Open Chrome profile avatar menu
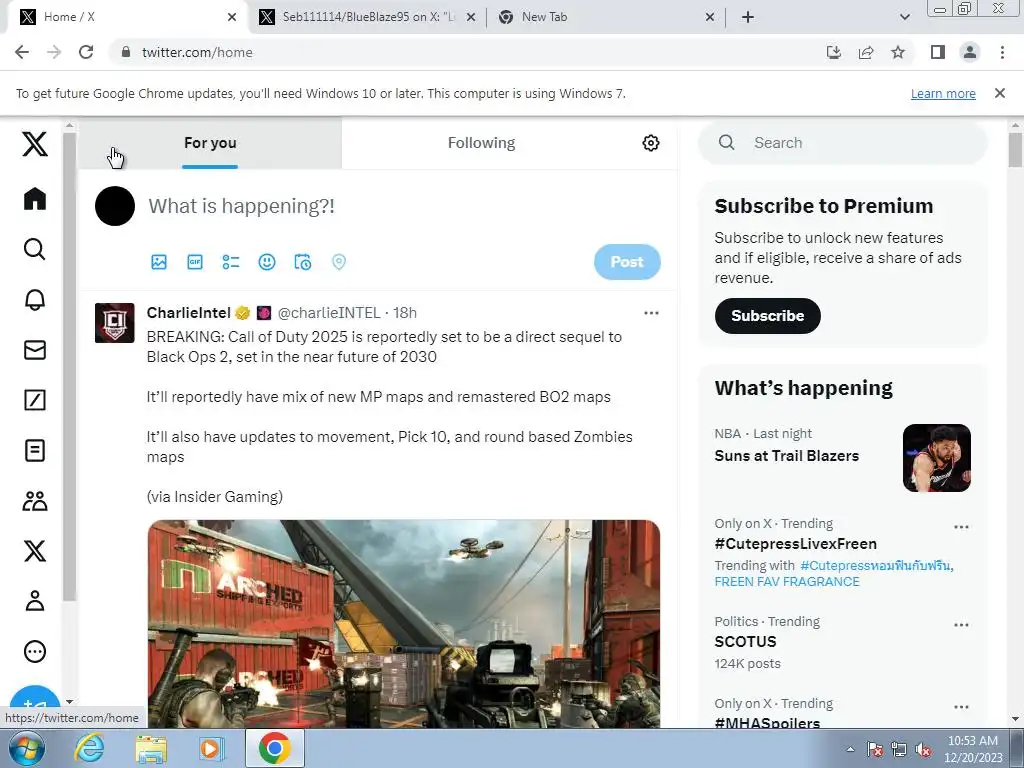The image size is (1024, 768). click(970, 52)
